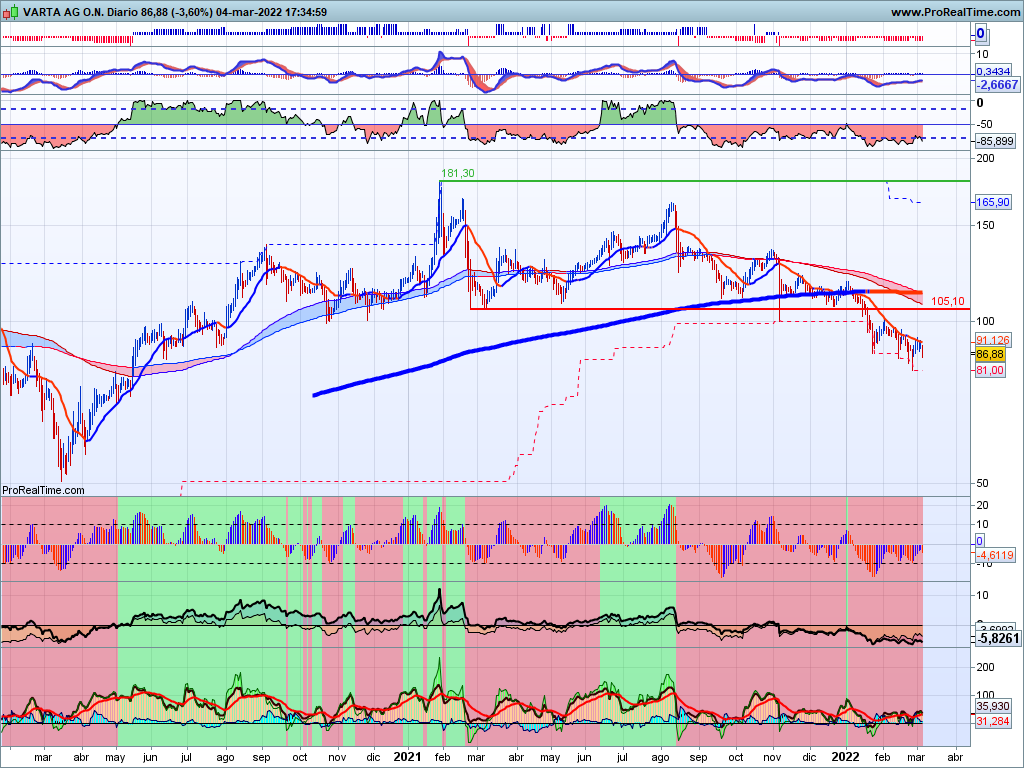Click the 150 price scale label
The height and width of the screenshot is (768, 1024).
coord(985,225)
